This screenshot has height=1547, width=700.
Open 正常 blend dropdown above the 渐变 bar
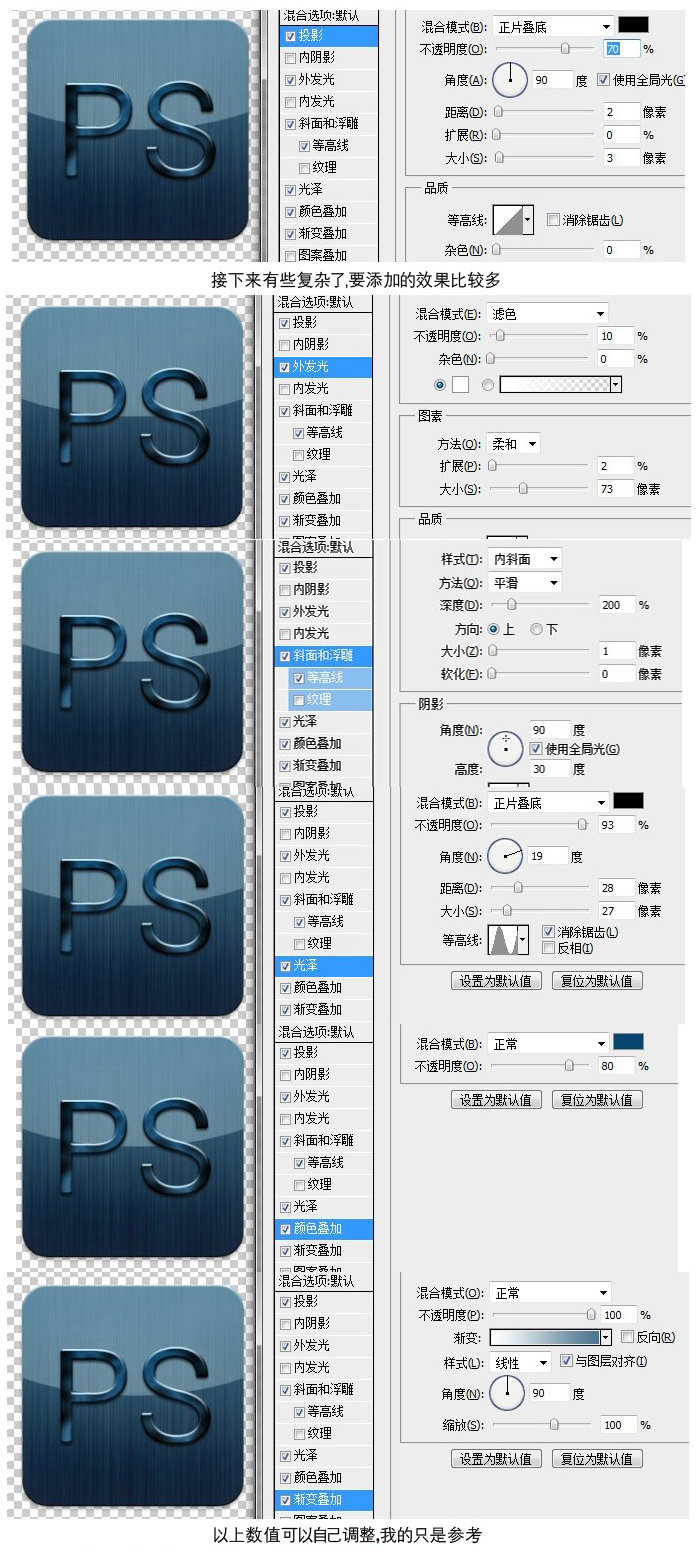[550, 1292]
